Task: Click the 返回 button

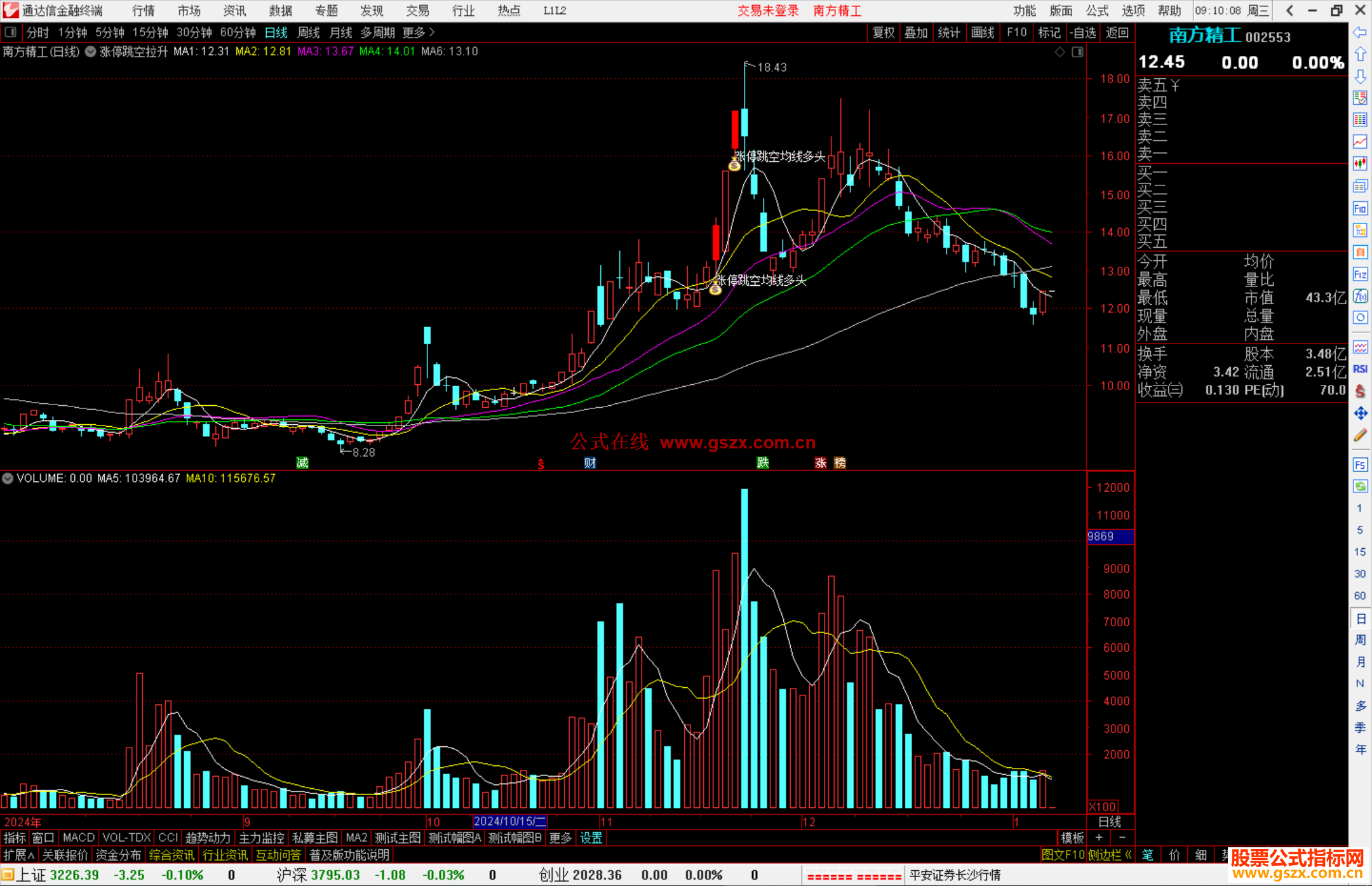Action: click(1117, 32)
